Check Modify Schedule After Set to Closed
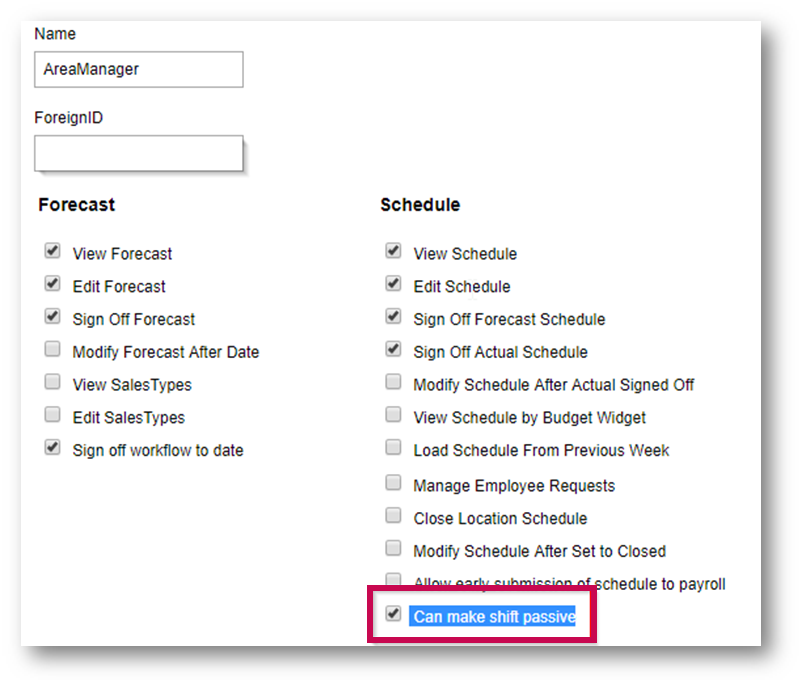 coord(394,550)
